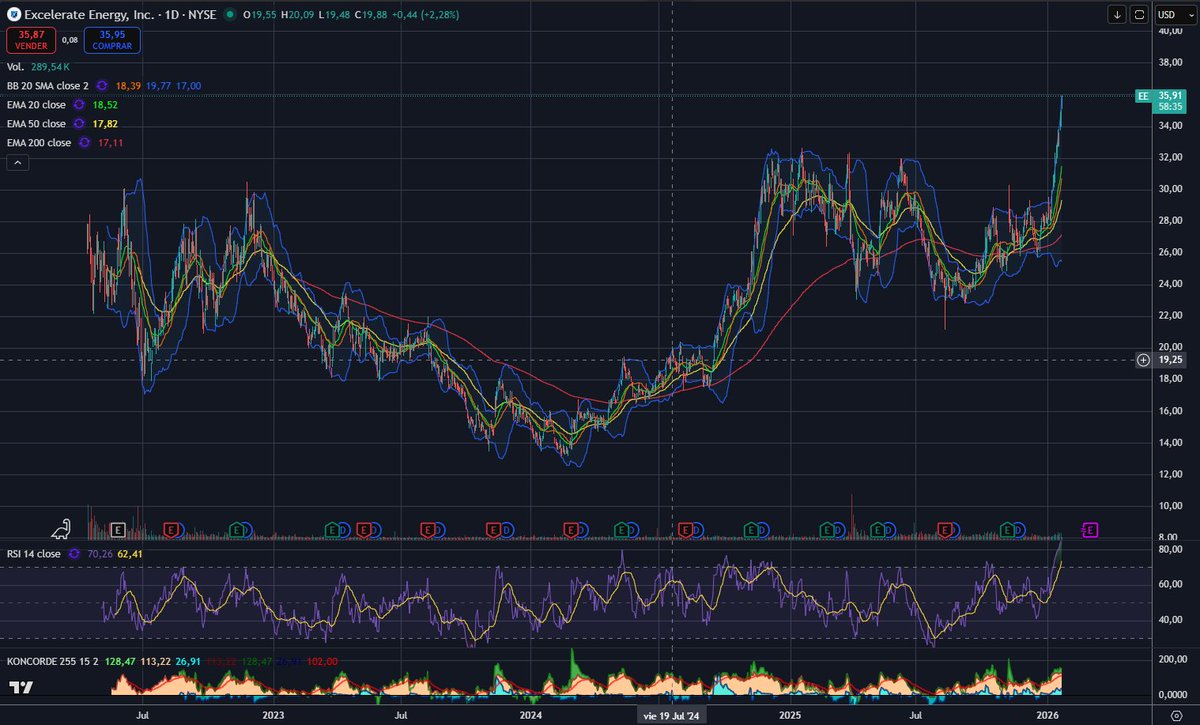Screen dimensions: 1200x725
Task: Click the vie 19 Jul '24 date label
Action: click(x=672, y=716)
